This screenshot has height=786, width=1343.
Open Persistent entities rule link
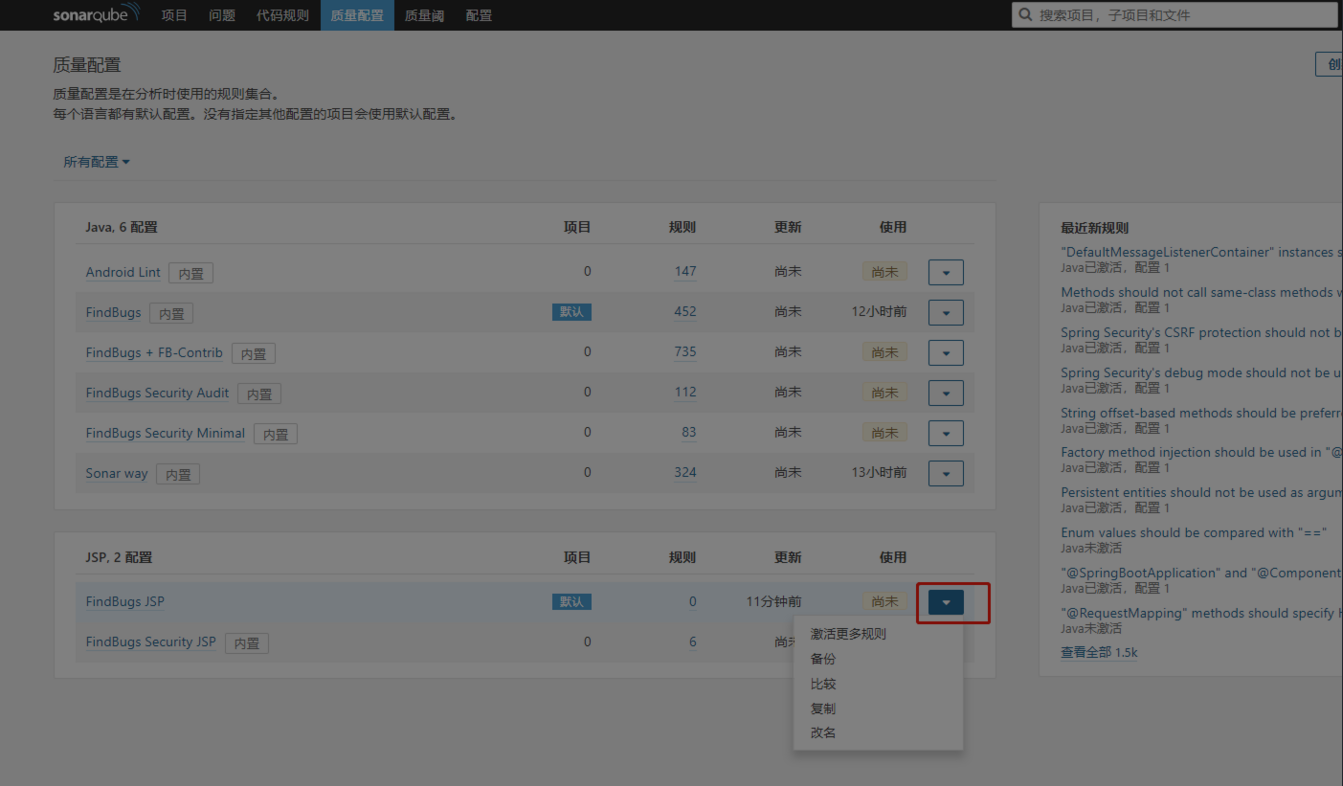[x=1201, y=492]
